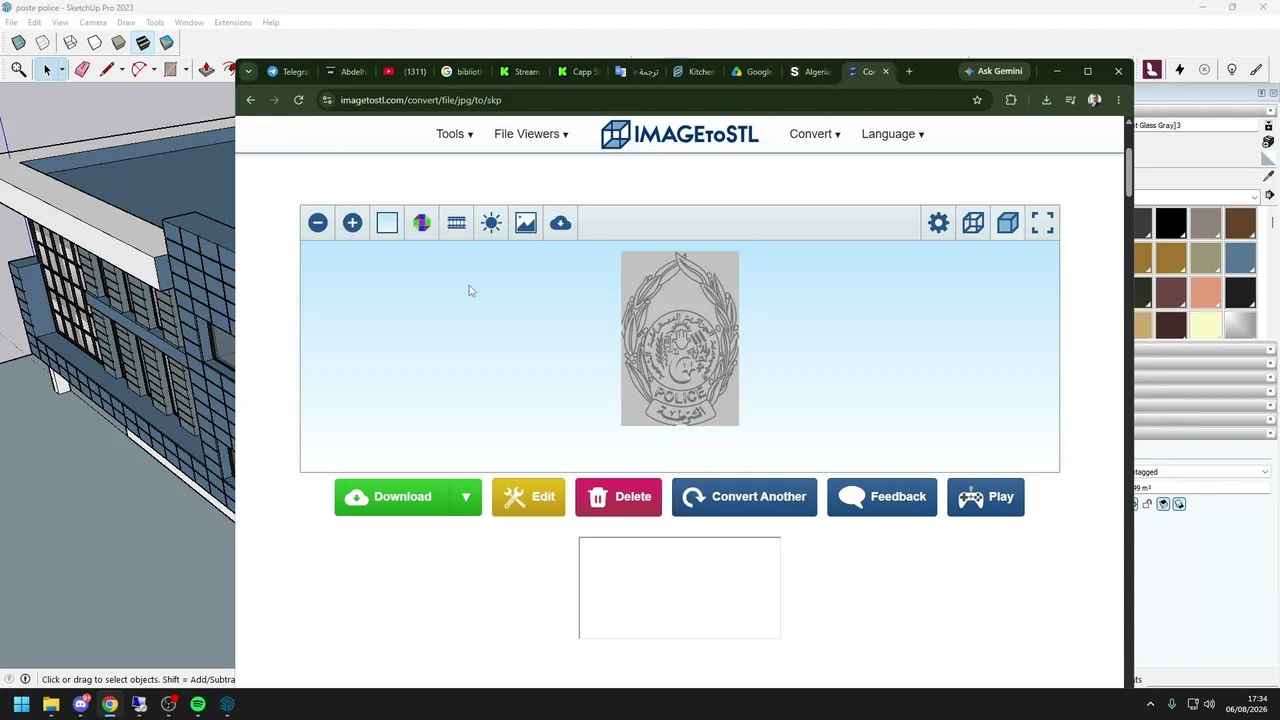The height and width of the screenshot is (720, 1280).
Task: Switch to the Telegram browser tab
Action: click(x=288, y=72)
